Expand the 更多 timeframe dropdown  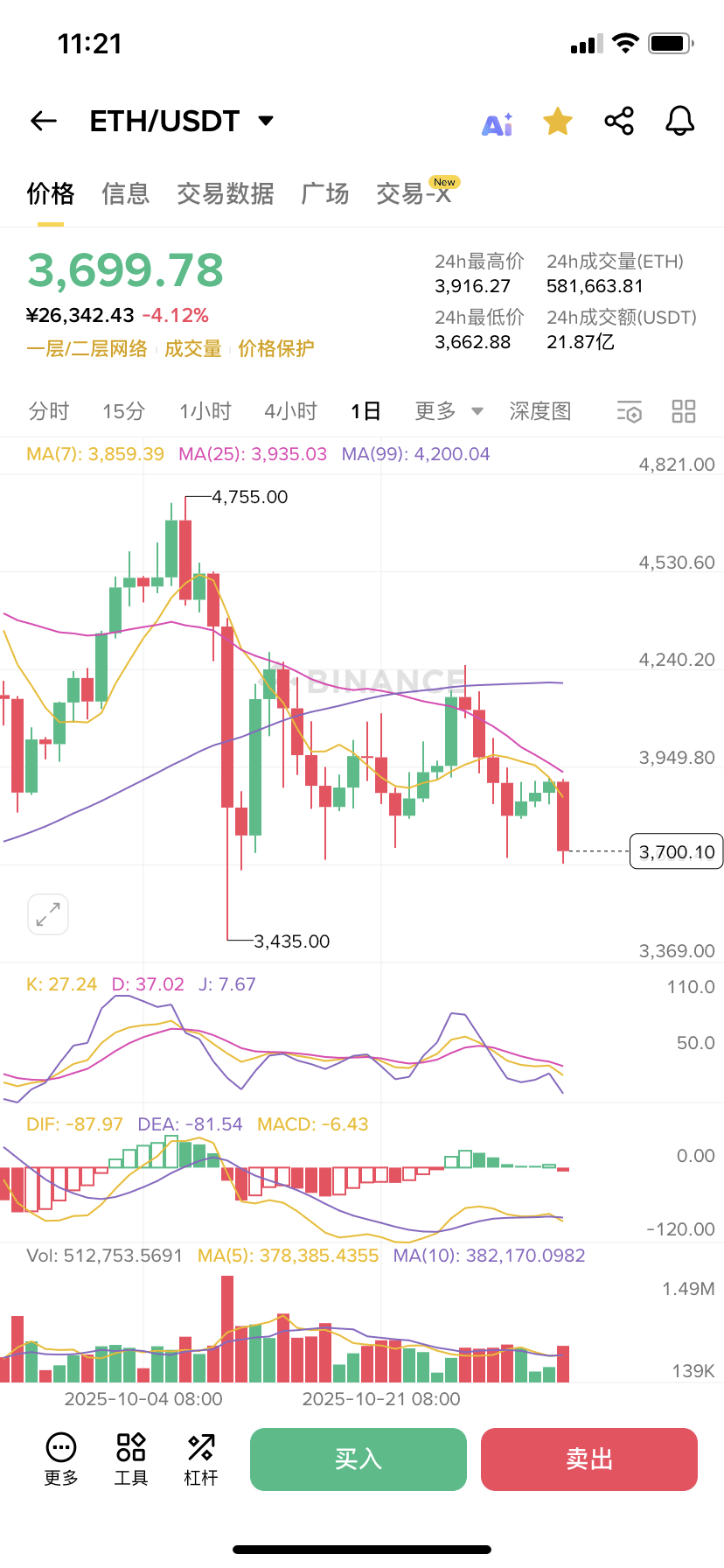[449, 411]
